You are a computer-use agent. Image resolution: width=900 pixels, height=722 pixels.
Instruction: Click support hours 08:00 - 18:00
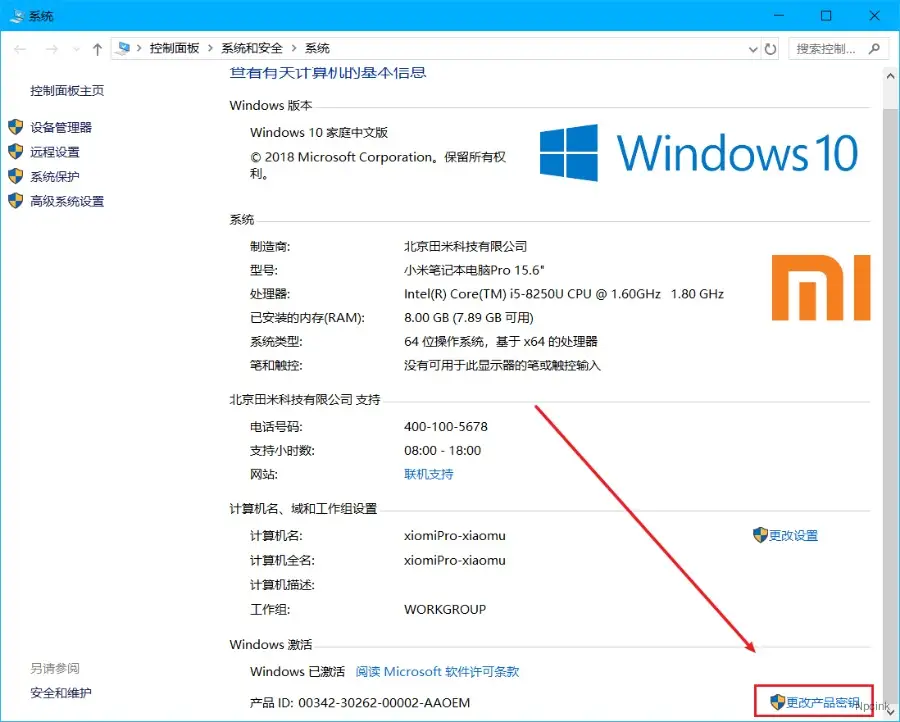(x=443, y=451)
